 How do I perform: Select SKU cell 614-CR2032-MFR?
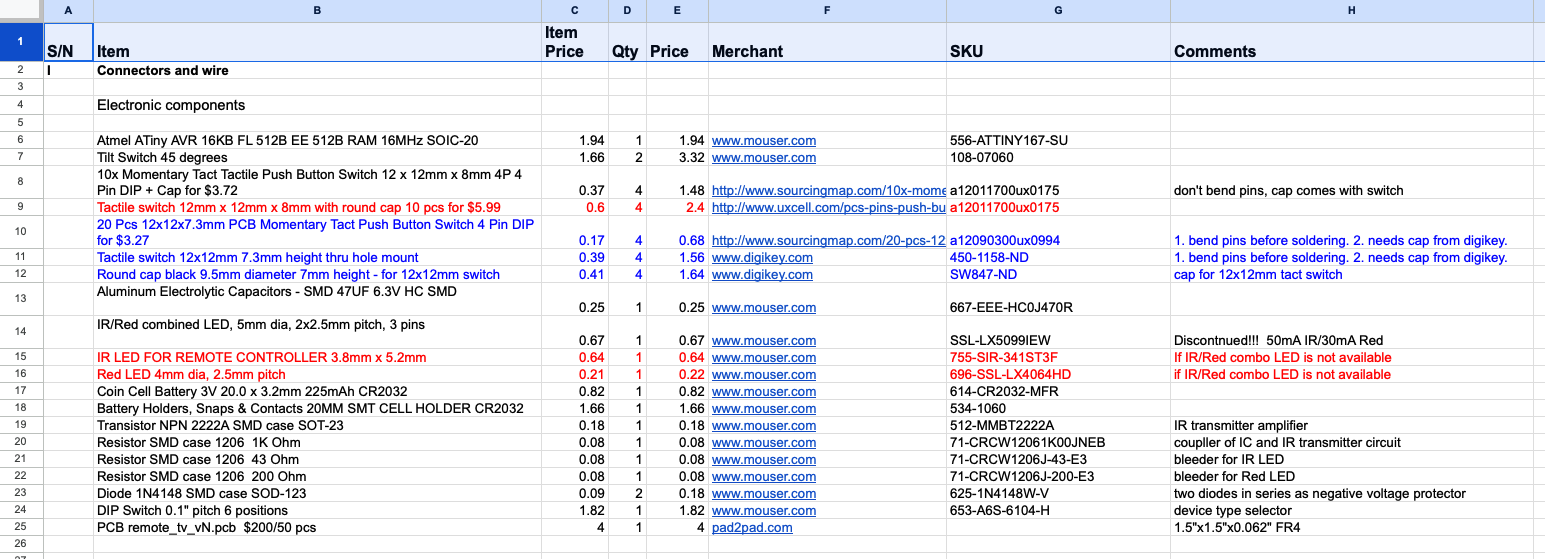coord(1058,392)
